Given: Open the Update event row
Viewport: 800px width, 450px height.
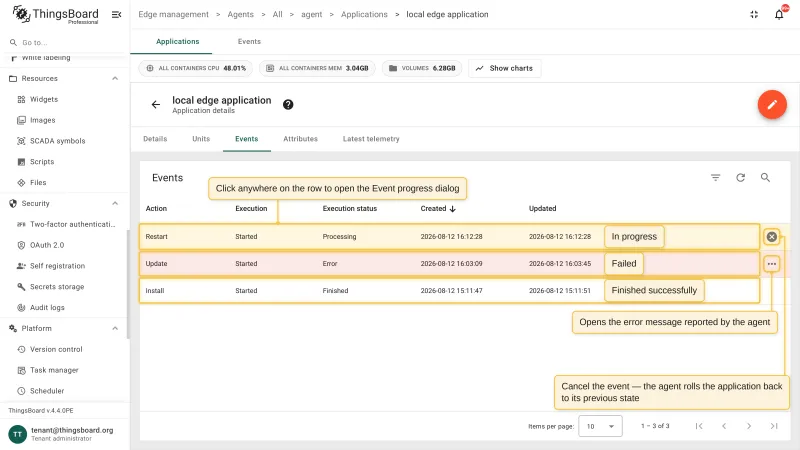Looking at the screenshot, I should pos(449,264).
